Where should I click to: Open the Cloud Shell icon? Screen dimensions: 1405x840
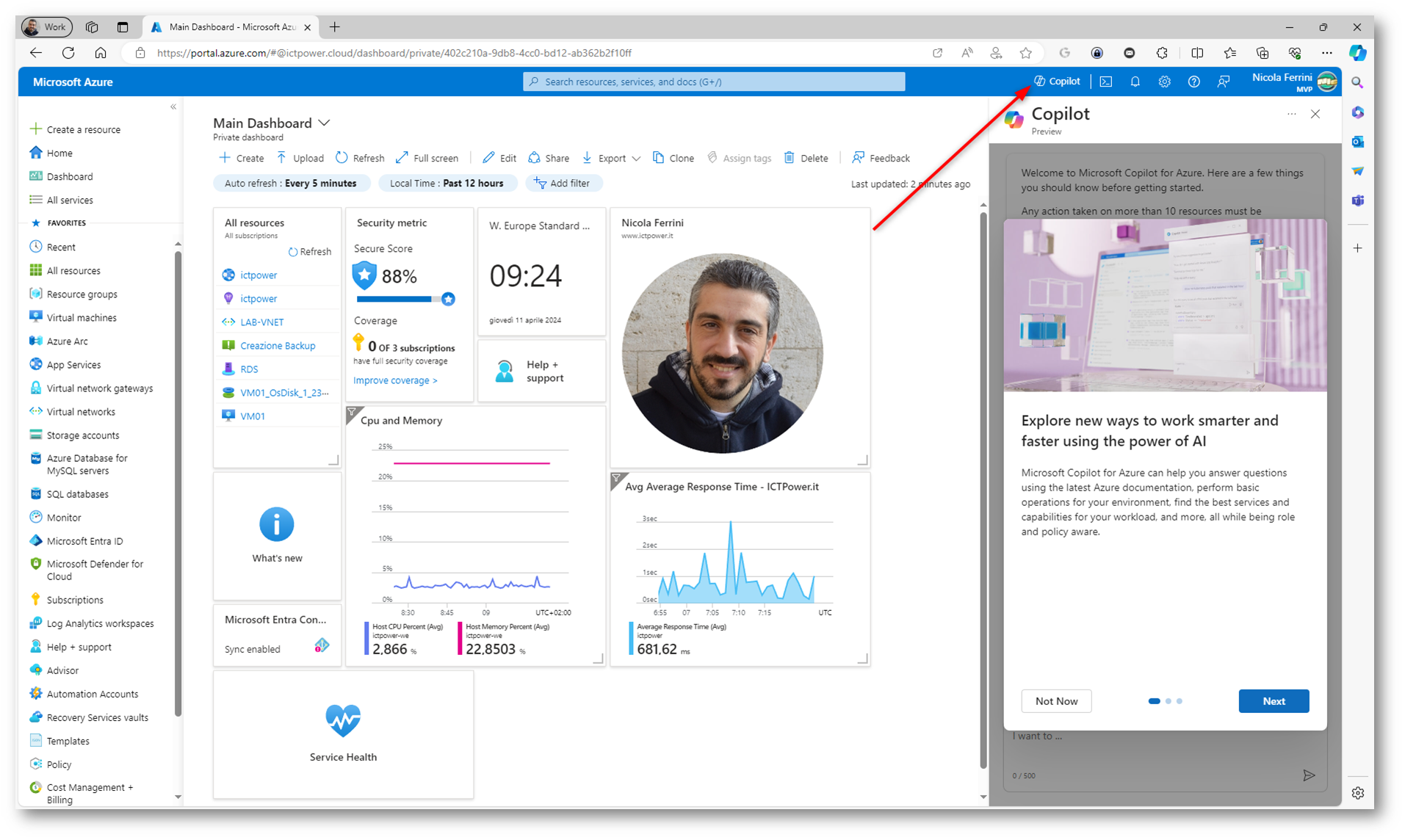[x=1105, y=82]
